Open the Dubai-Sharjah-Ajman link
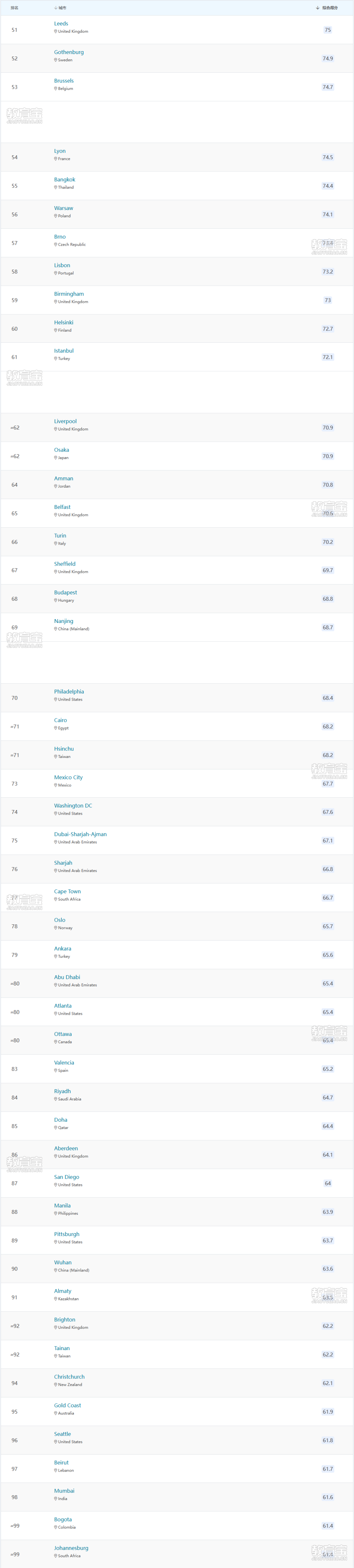The width and height of the screenshot is (354, 1568). click(80, 834)
